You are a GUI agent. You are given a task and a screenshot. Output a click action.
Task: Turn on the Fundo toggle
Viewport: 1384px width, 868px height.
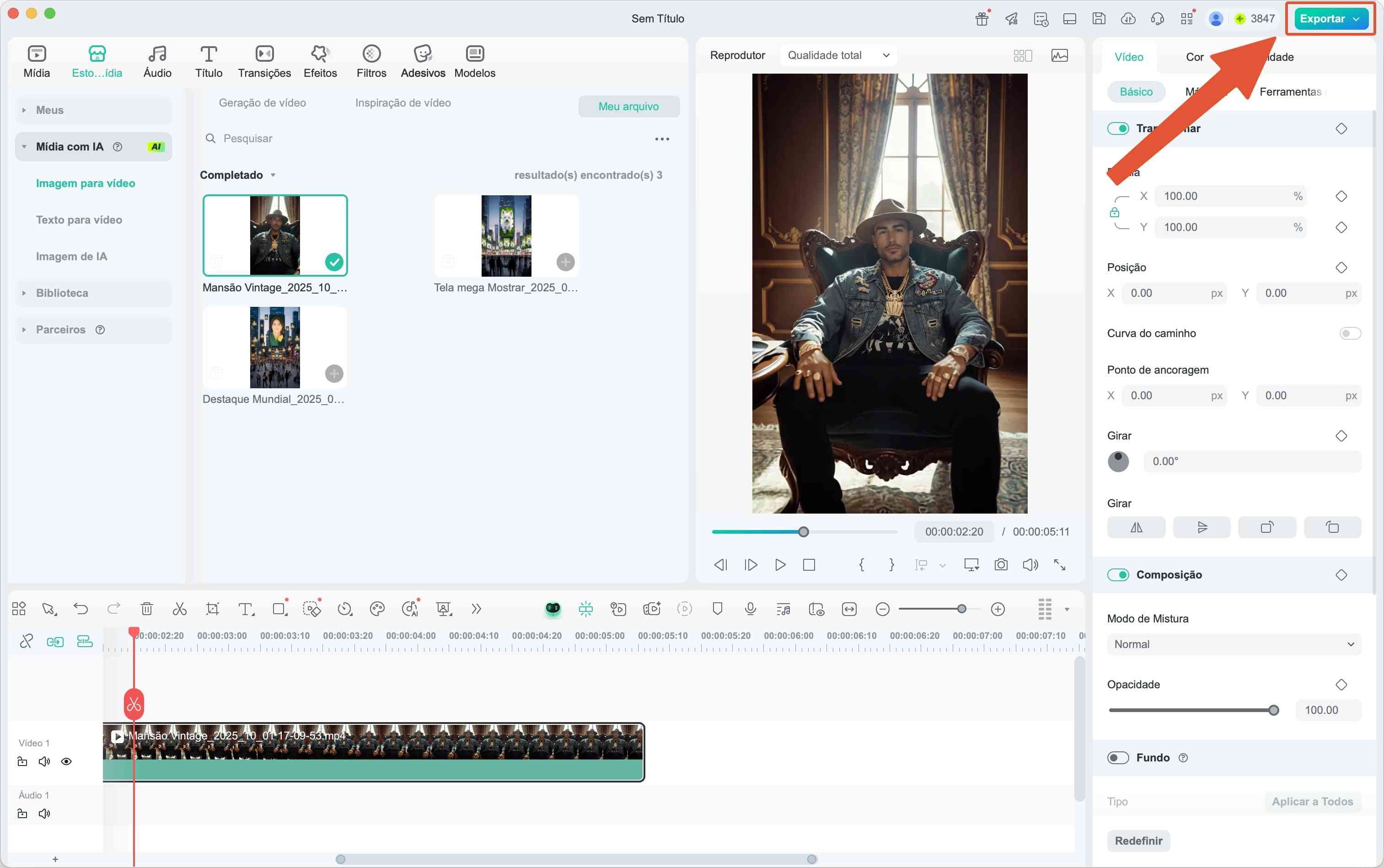click(x=1118, y=757)
